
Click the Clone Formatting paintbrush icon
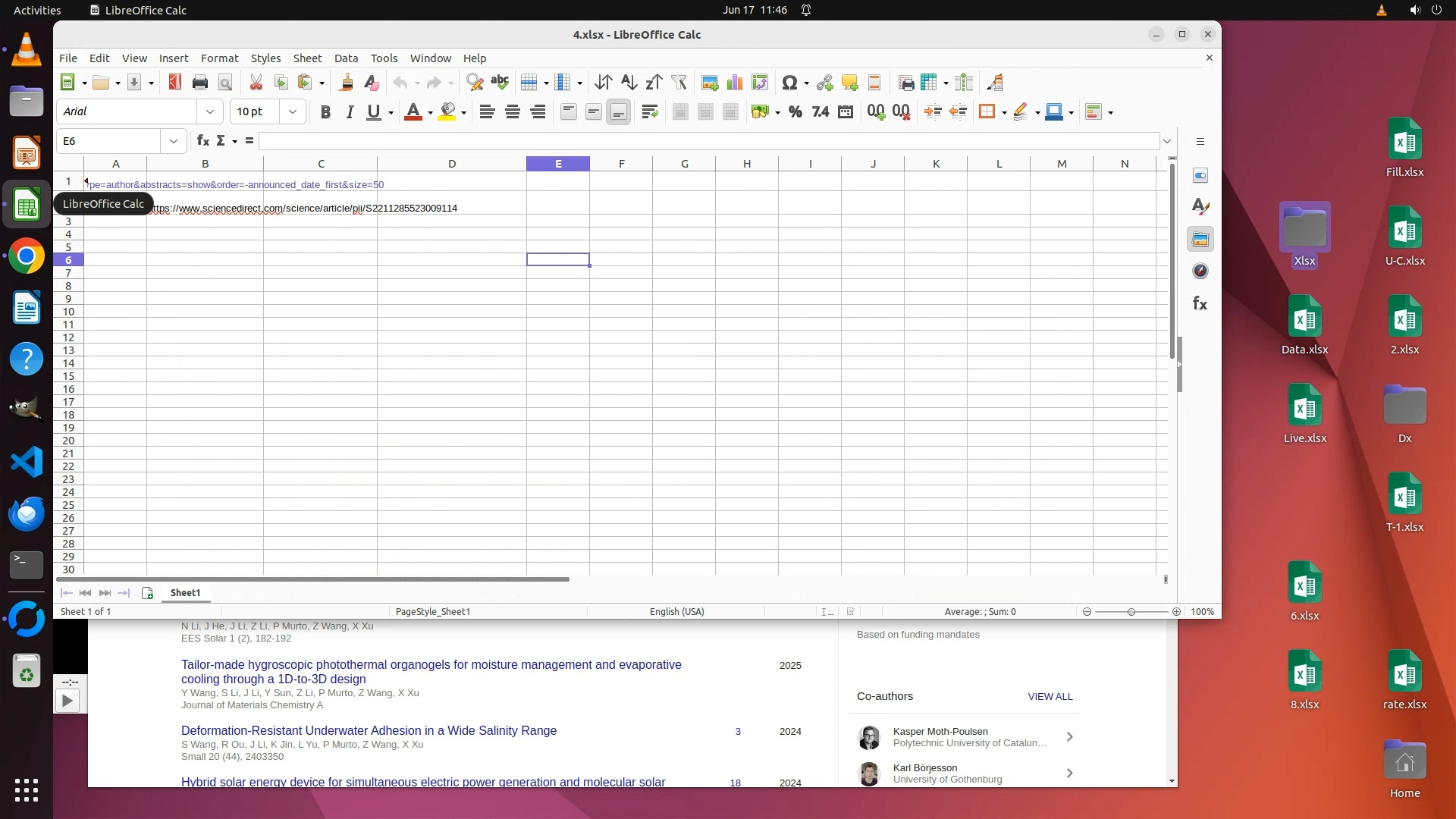[347, 83]
